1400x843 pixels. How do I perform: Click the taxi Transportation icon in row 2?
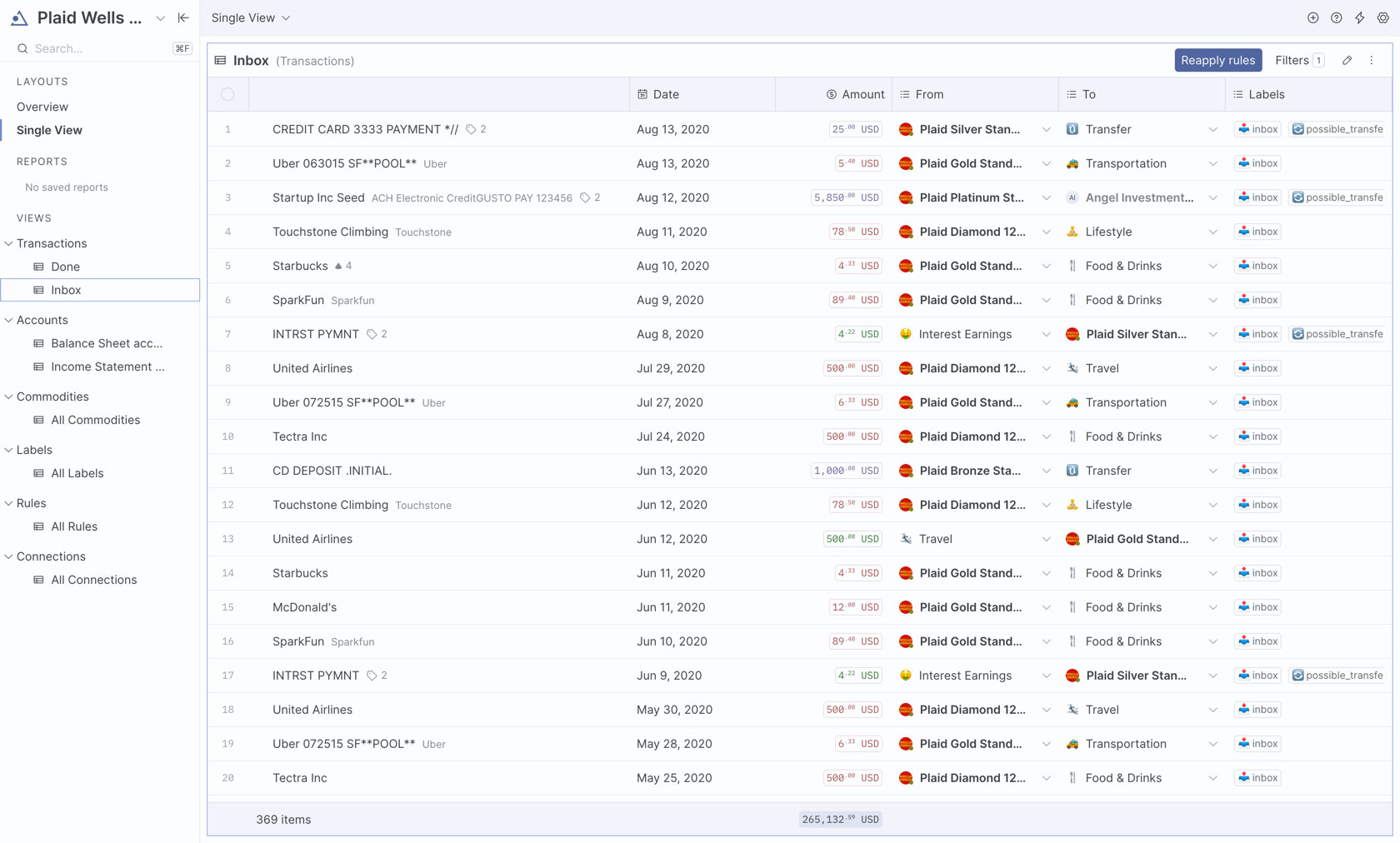point(1072,163)
